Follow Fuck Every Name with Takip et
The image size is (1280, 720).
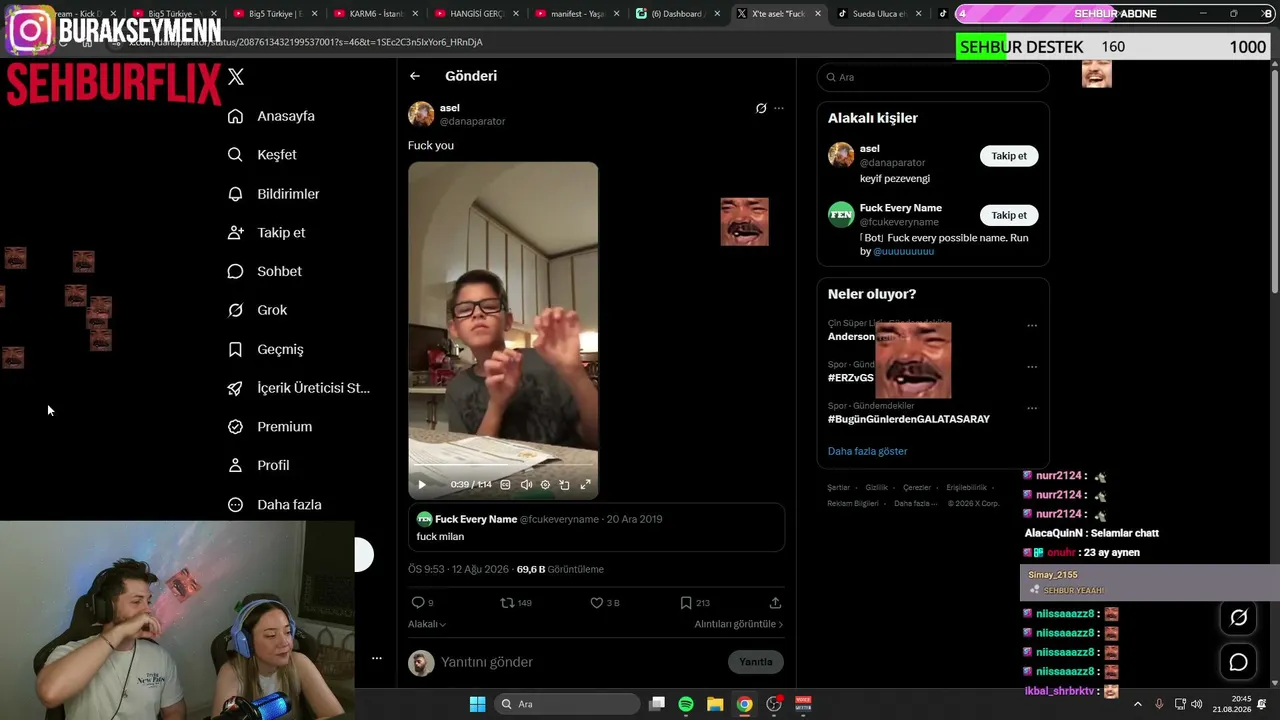1009,215
